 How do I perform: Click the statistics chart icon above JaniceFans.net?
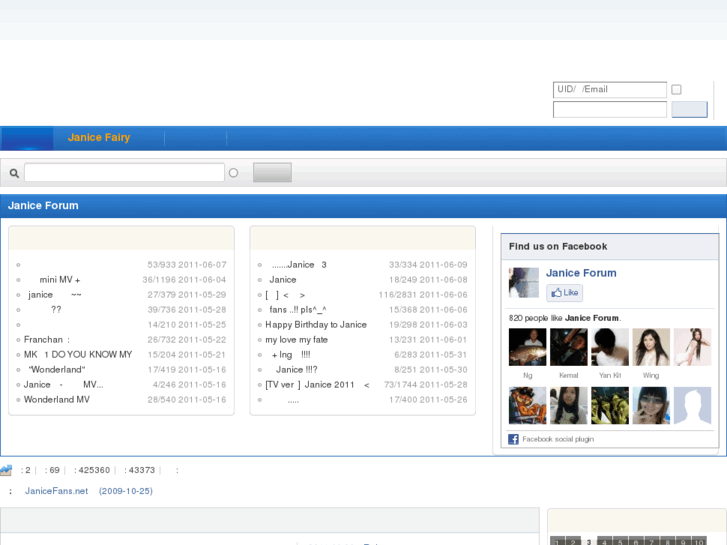6,470
